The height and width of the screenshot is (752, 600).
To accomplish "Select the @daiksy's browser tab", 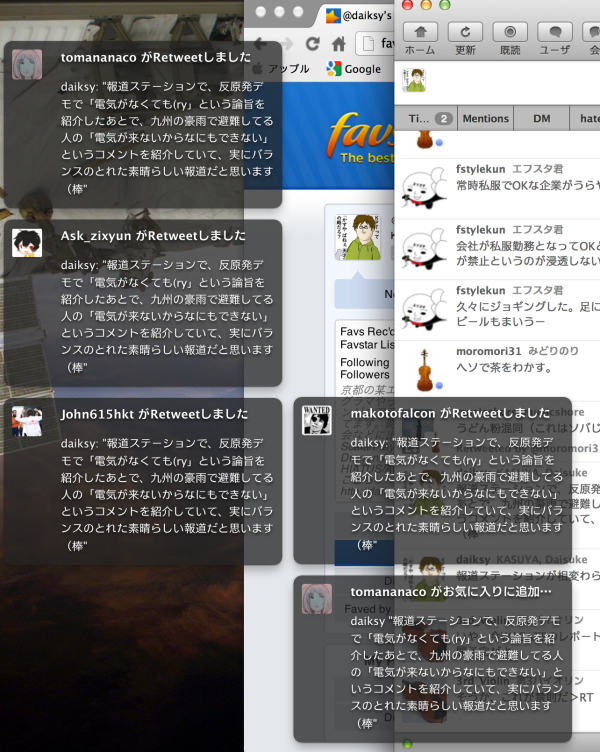I will [360, 15].
